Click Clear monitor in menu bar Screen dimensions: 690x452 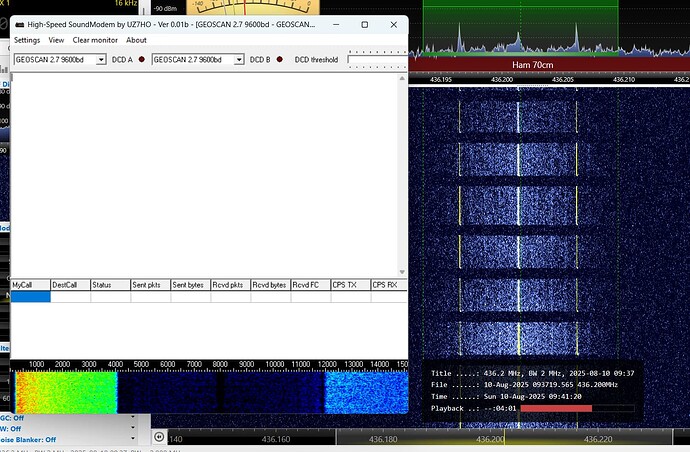(95, 40)
